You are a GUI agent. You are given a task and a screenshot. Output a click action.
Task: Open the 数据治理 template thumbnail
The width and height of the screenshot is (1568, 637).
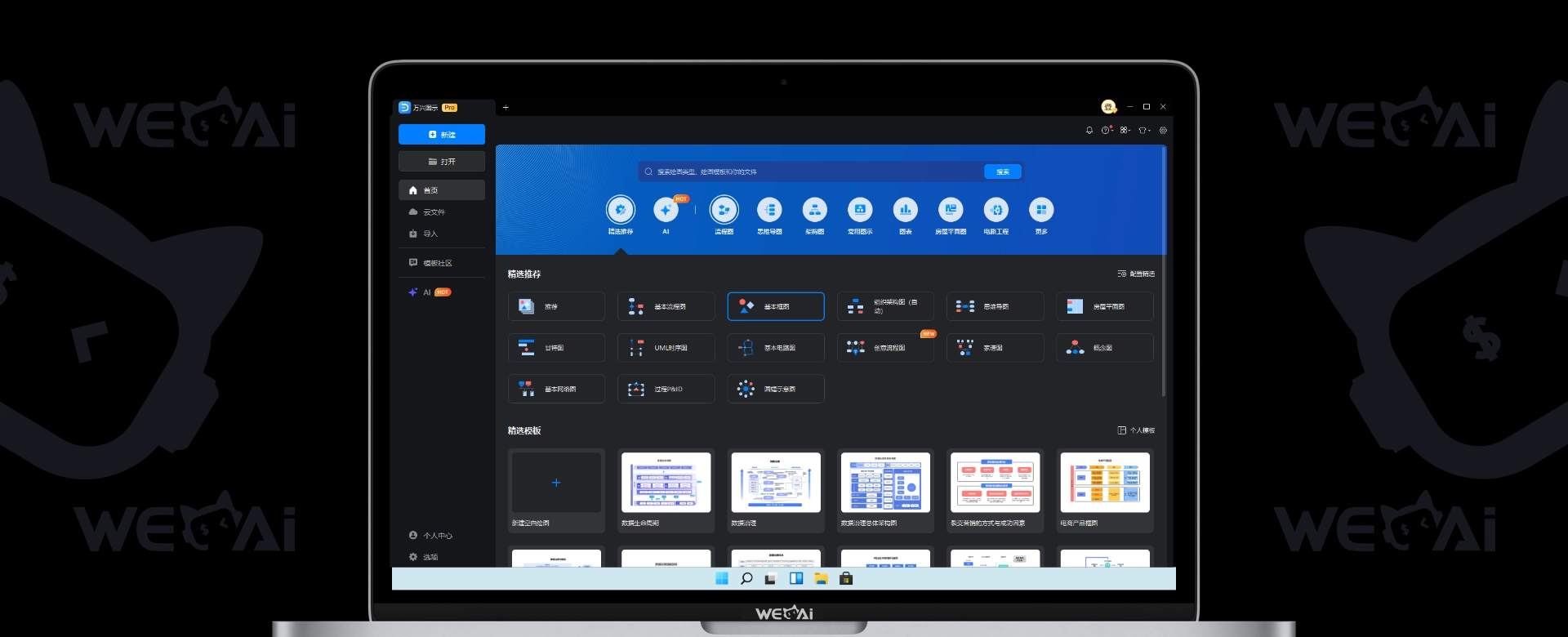pos(776,483)
